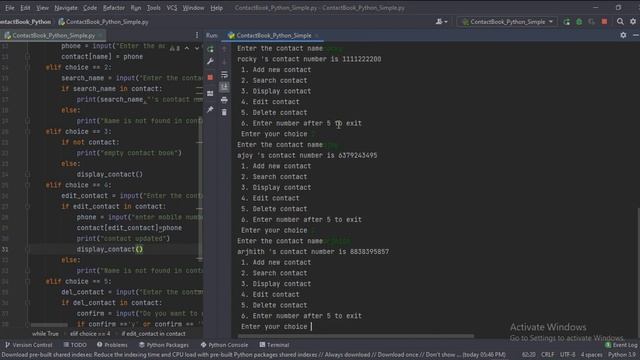Viewport: 640px width, 360px height.
Task: Click Python 3.9 interpreter in status bar
Action: pos(622,355)
